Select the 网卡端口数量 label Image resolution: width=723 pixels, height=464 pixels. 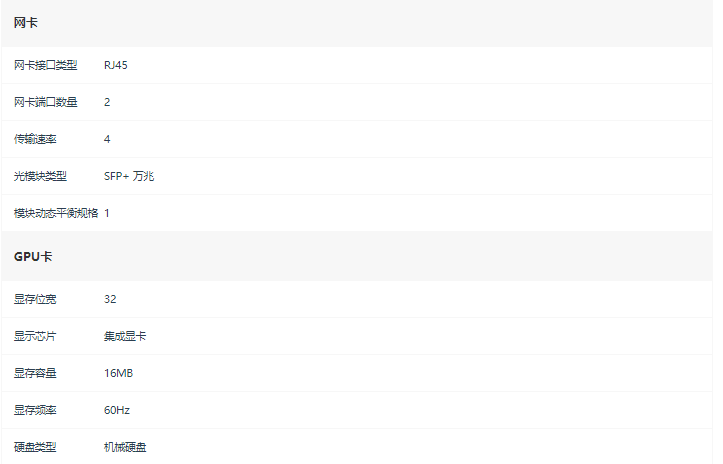[46, 102]
